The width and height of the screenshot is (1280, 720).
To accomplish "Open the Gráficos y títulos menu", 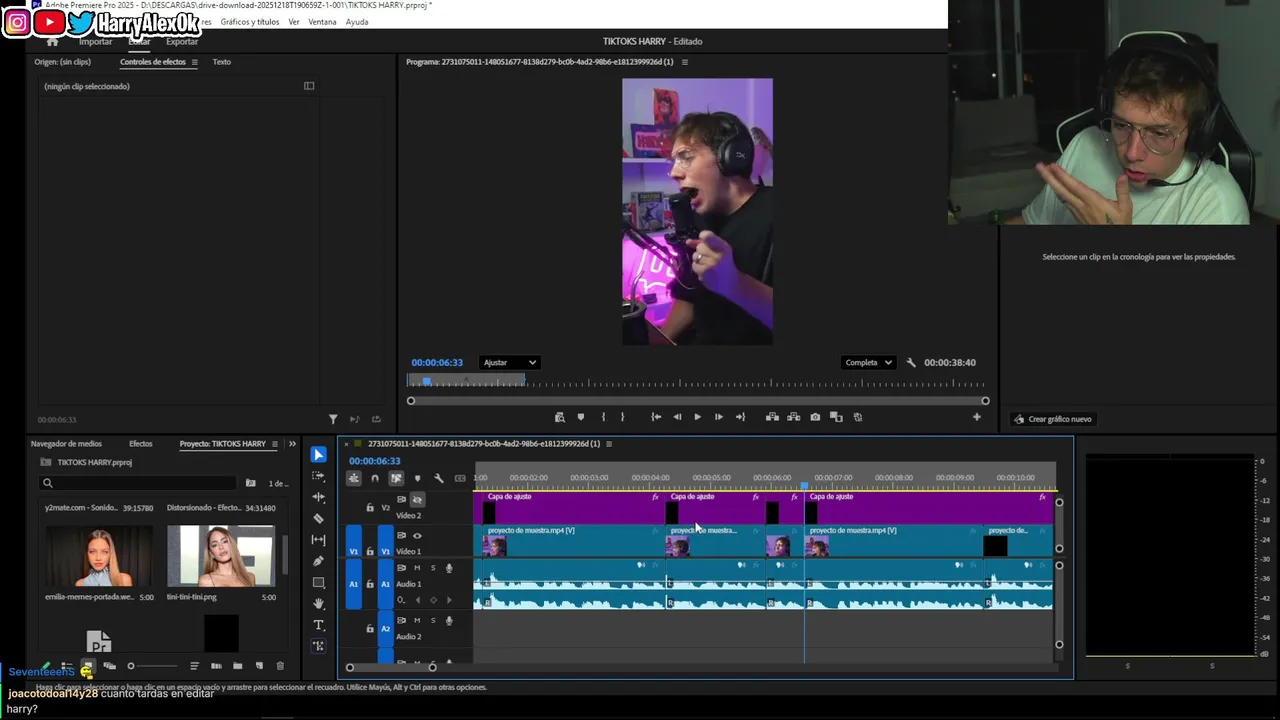I will pyautogui.click(x=250, y=22).
